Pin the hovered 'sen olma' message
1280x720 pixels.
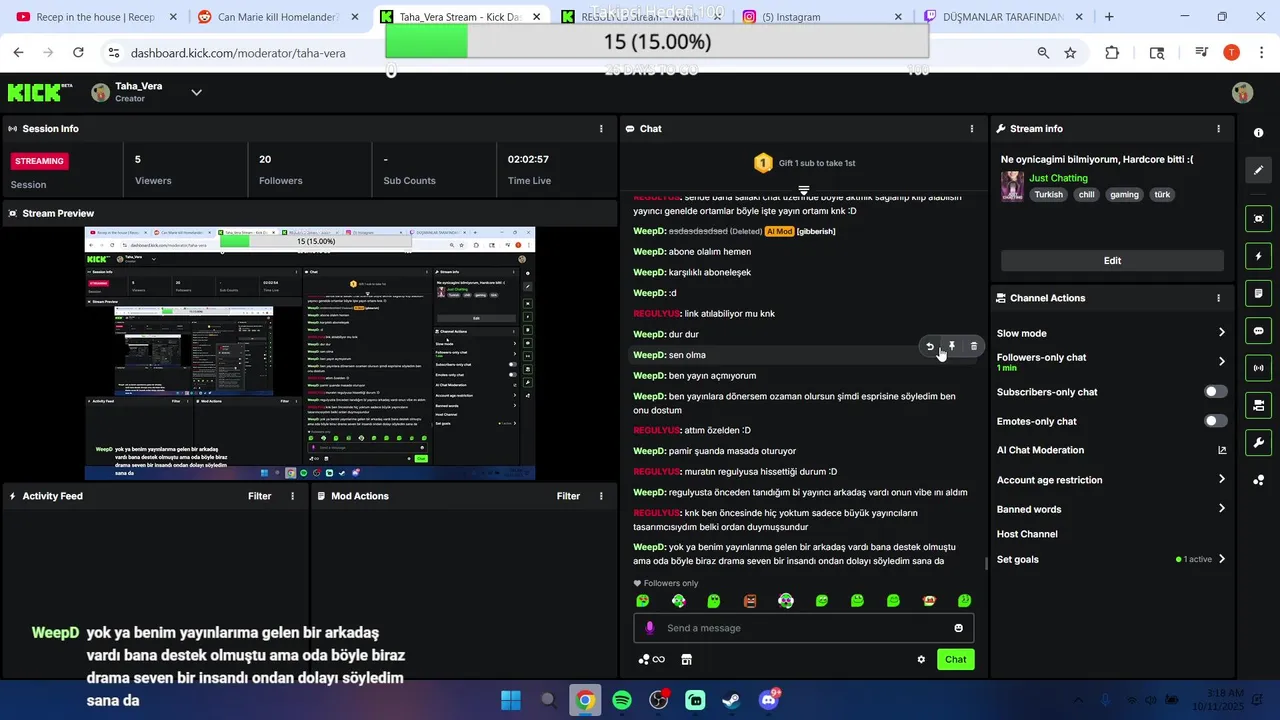[x=952, y=346]
